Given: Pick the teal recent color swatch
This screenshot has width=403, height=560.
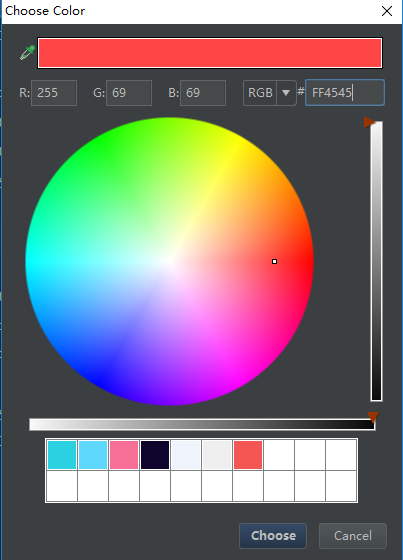Looking at the screenshot, I should point(62,455).
